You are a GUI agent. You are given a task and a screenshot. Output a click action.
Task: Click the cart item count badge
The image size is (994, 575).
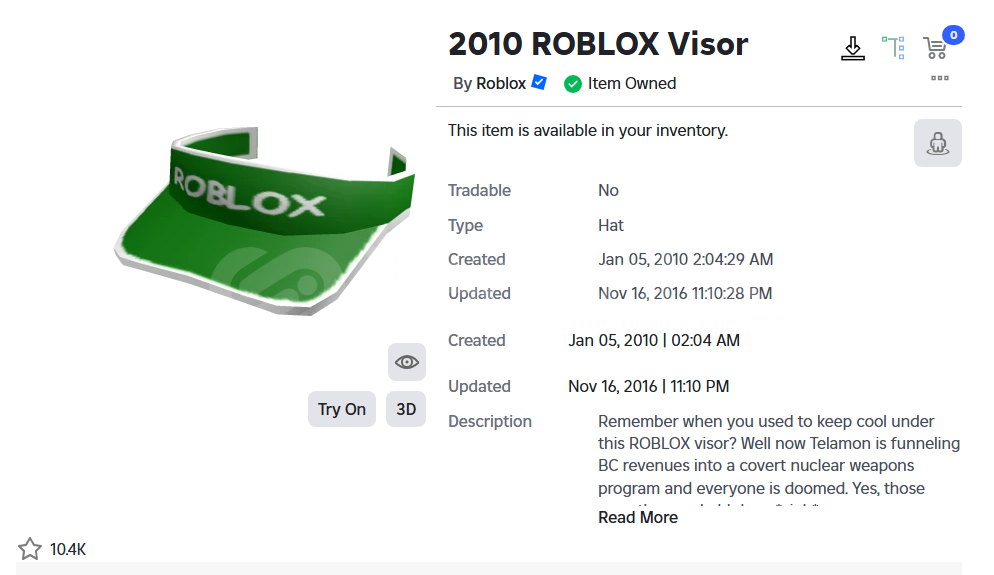[x=953, y=35]
